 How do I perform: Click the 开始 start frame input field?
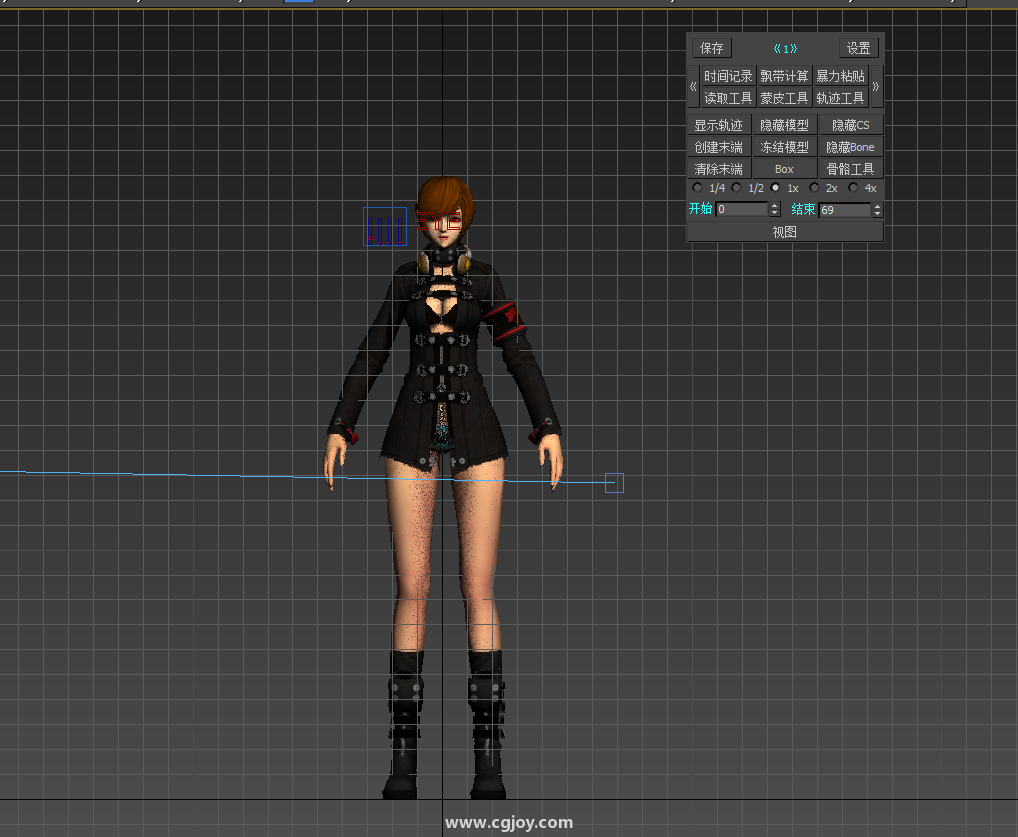click(x=741, y=210)
